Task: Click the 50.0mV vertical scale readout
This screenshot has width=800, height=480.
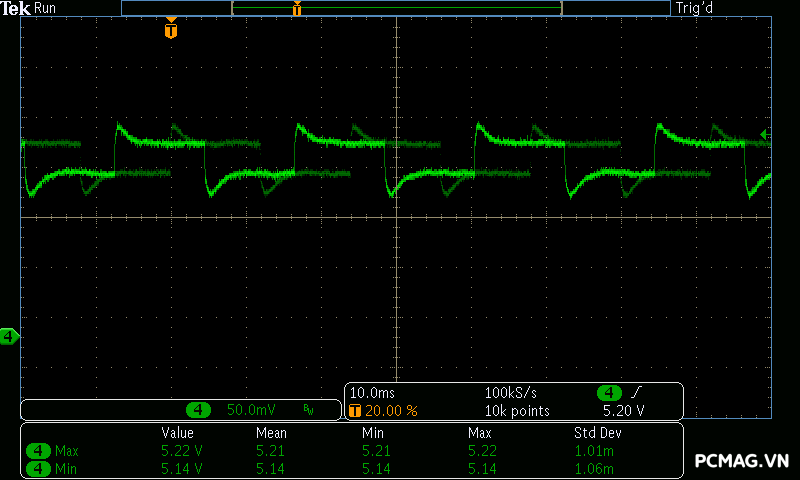Action: pos(251,410)
